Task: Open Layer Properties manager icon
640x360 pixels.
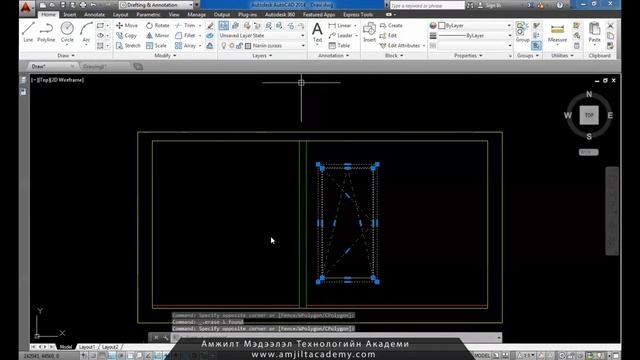Action: [x=224, y=26]
